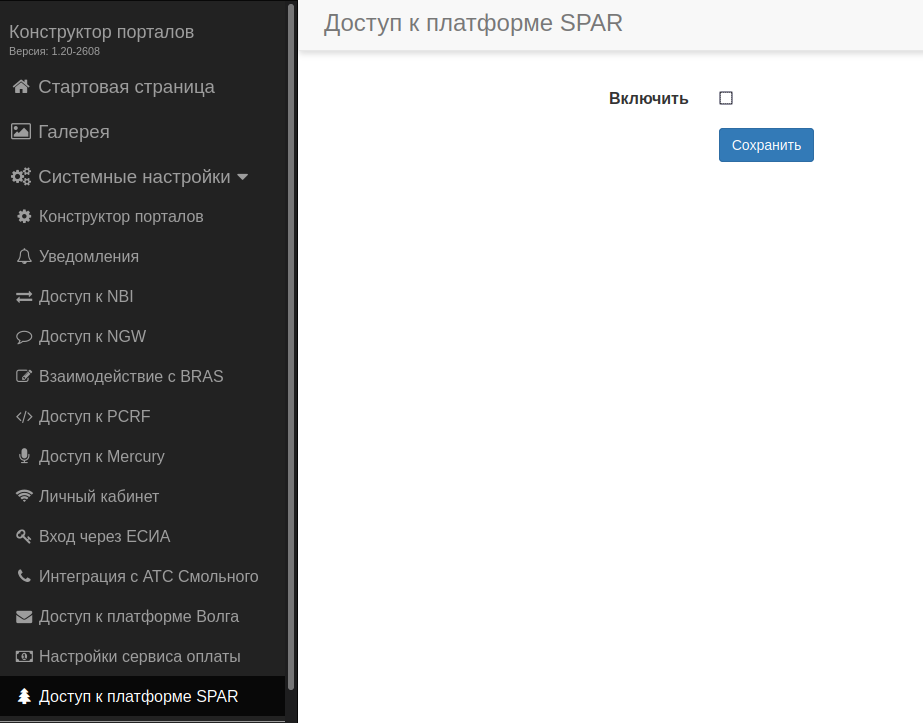Click the envelope icon beside Доступ к платформе Волга
Viewport: 923px width, 723px height.
(24, 616)
